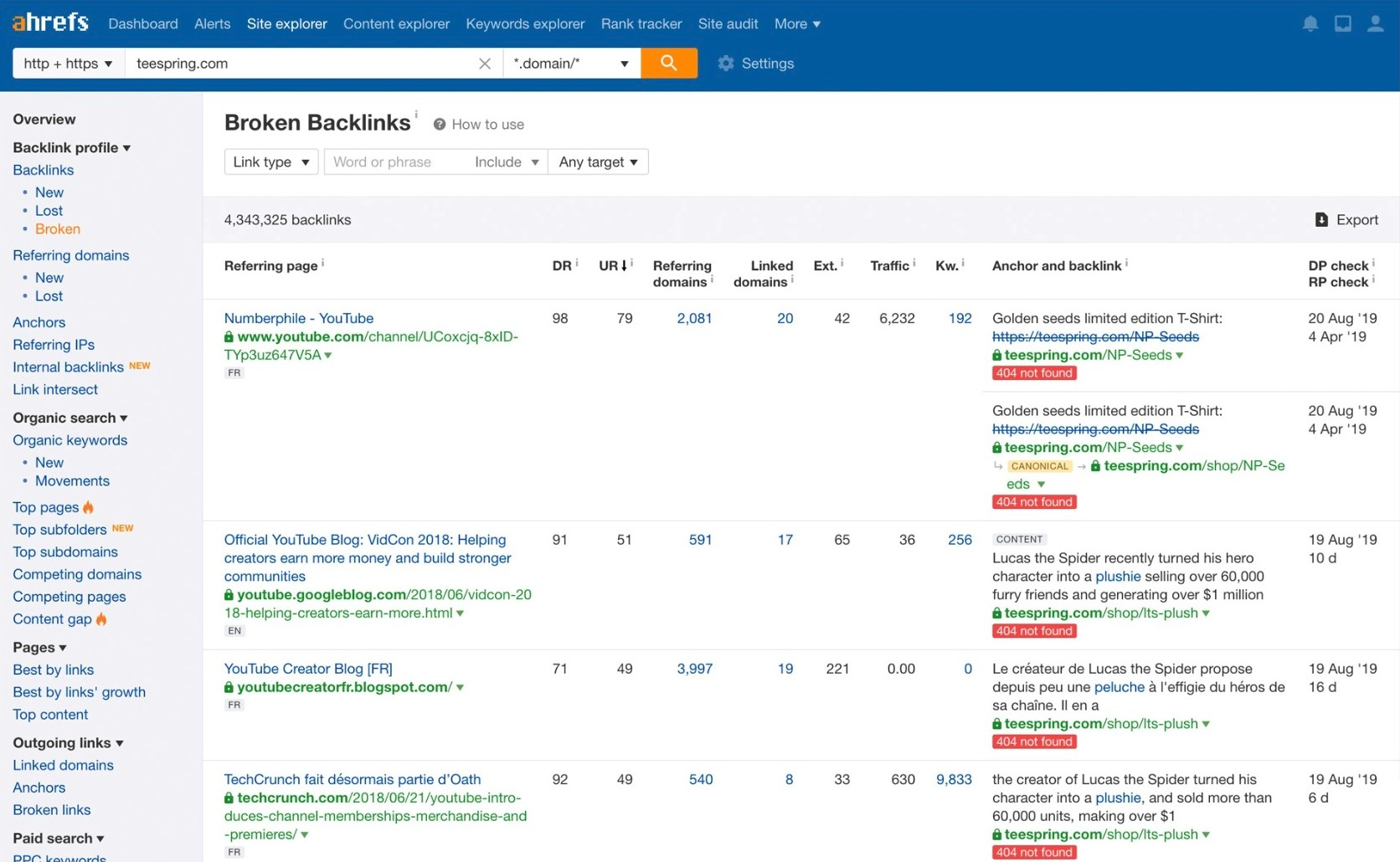This screenshot has height=862, width=1400.
Task: Click the canonical redirect arrow icon
Action: [997, 465]
